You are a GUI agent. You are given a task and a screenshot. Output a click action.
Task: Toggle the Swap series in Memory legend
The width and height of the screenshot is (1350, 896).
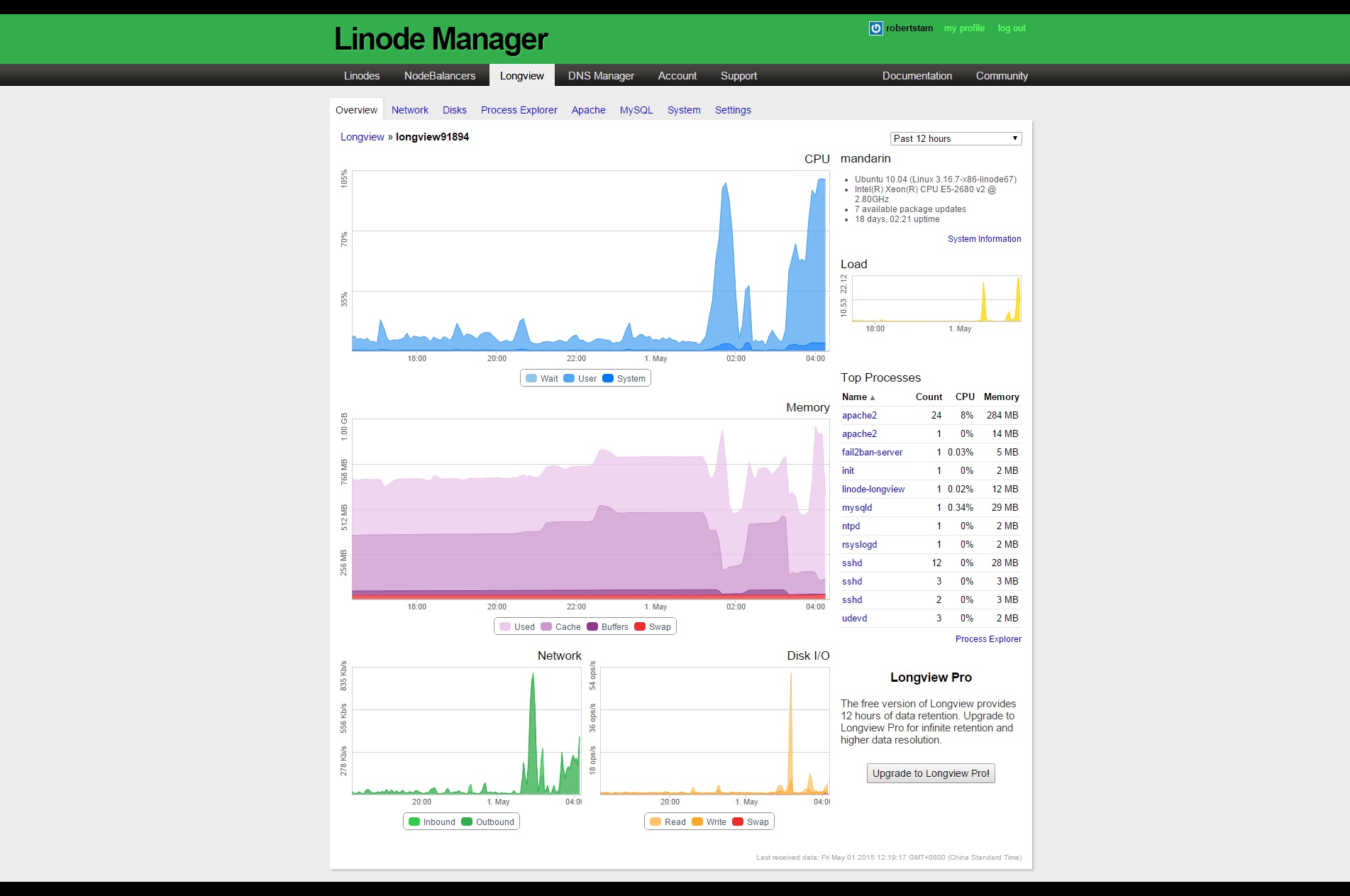tap(653, 627)
